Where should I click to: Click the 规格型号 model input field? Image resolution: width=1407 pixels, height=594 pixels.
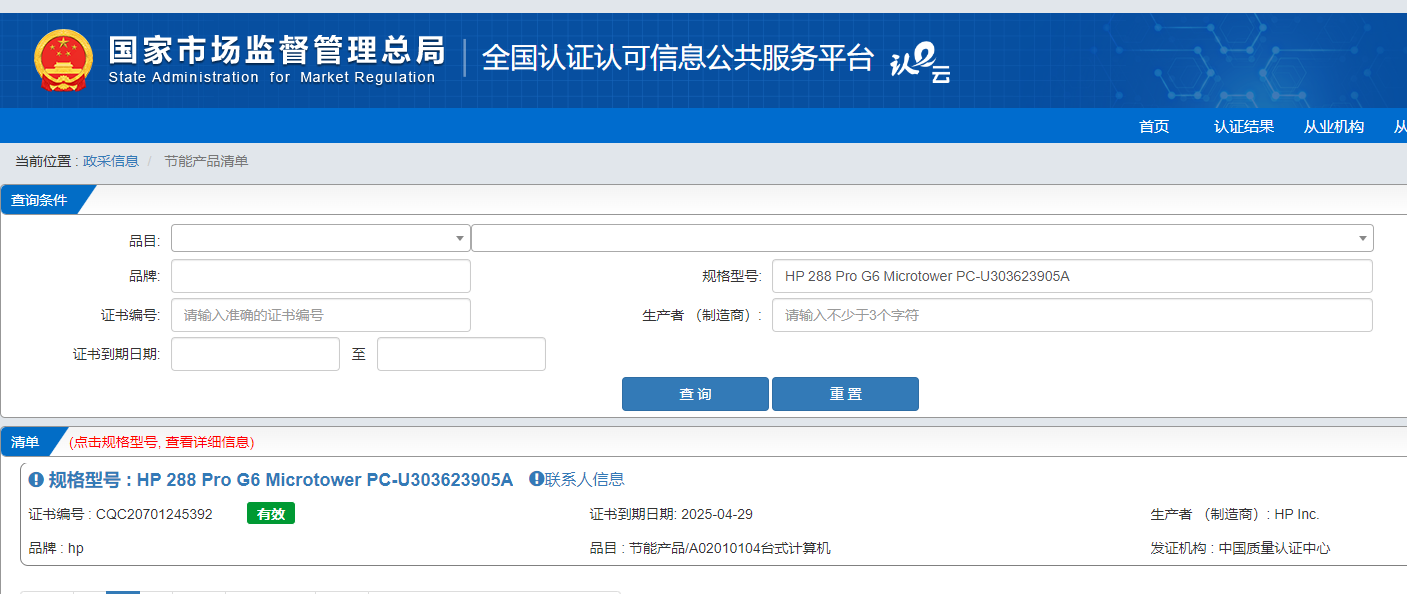1072,276
